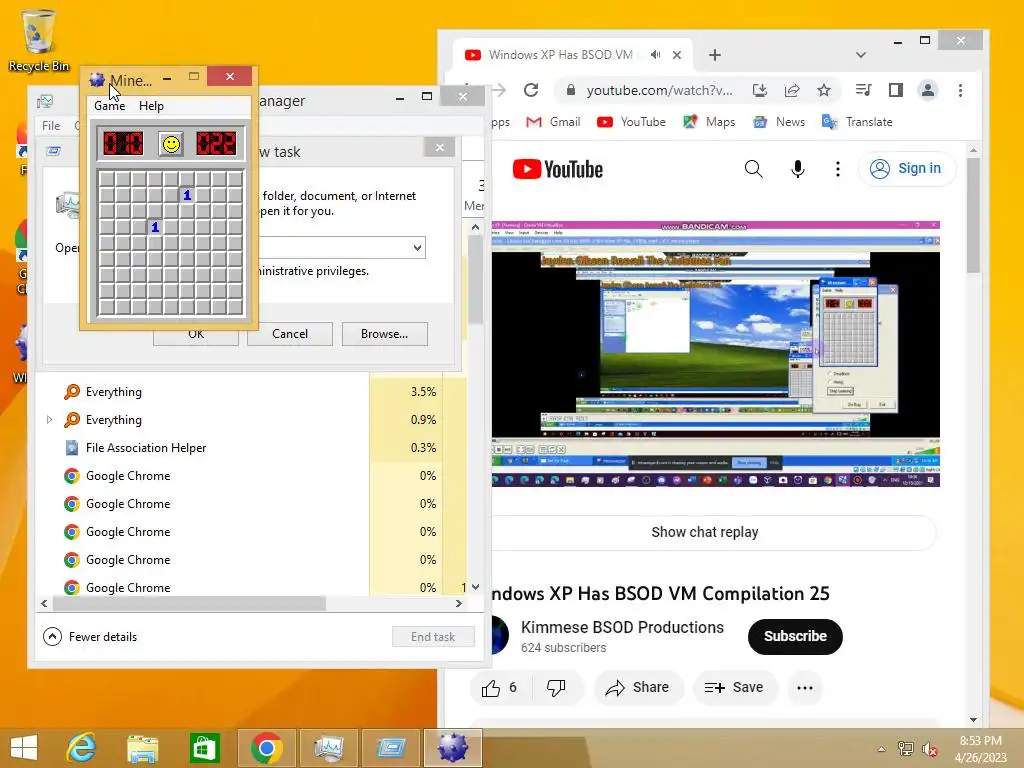The width and height of the screenshot is (1024, 768).
Task: Open the Game menu in Minesweeper
Action: tap(109, 106)
